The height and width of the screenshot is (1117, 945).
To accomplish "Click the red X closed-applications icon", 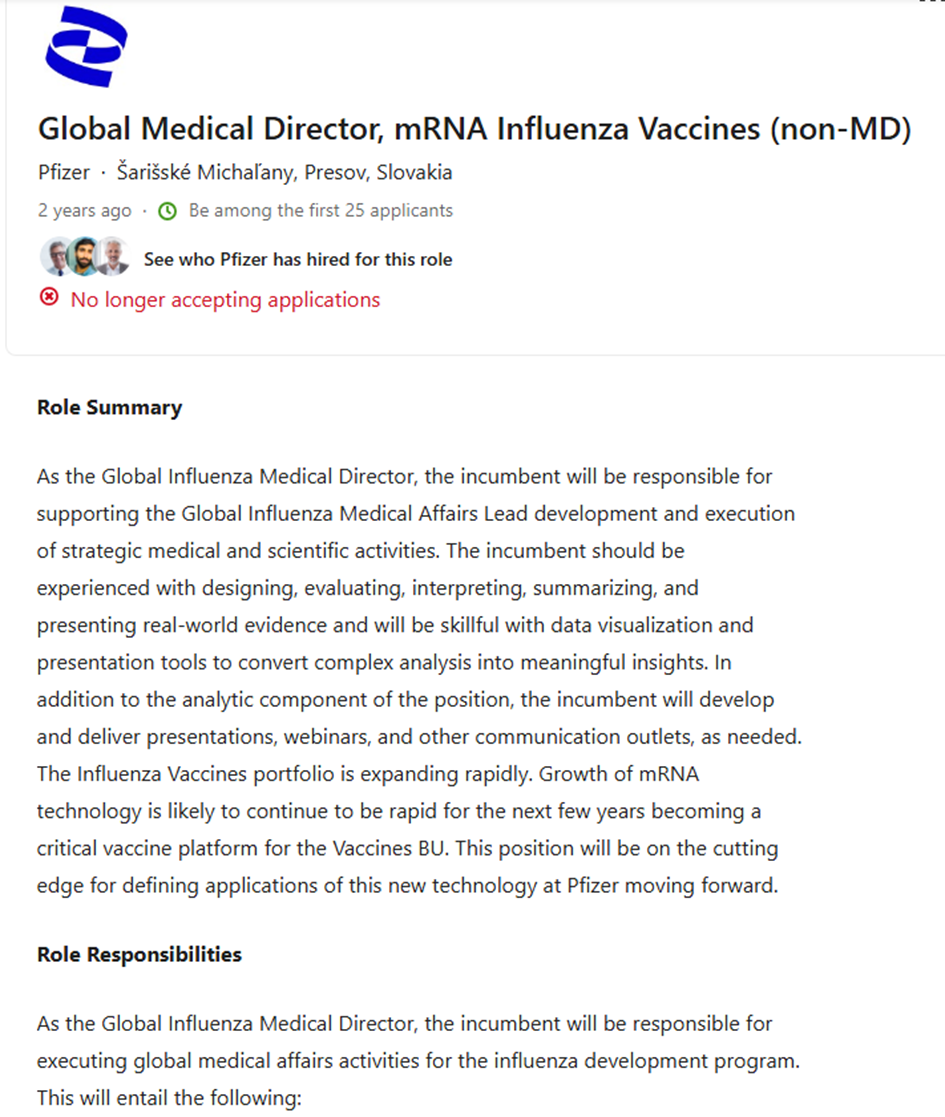I will (49, 298).
